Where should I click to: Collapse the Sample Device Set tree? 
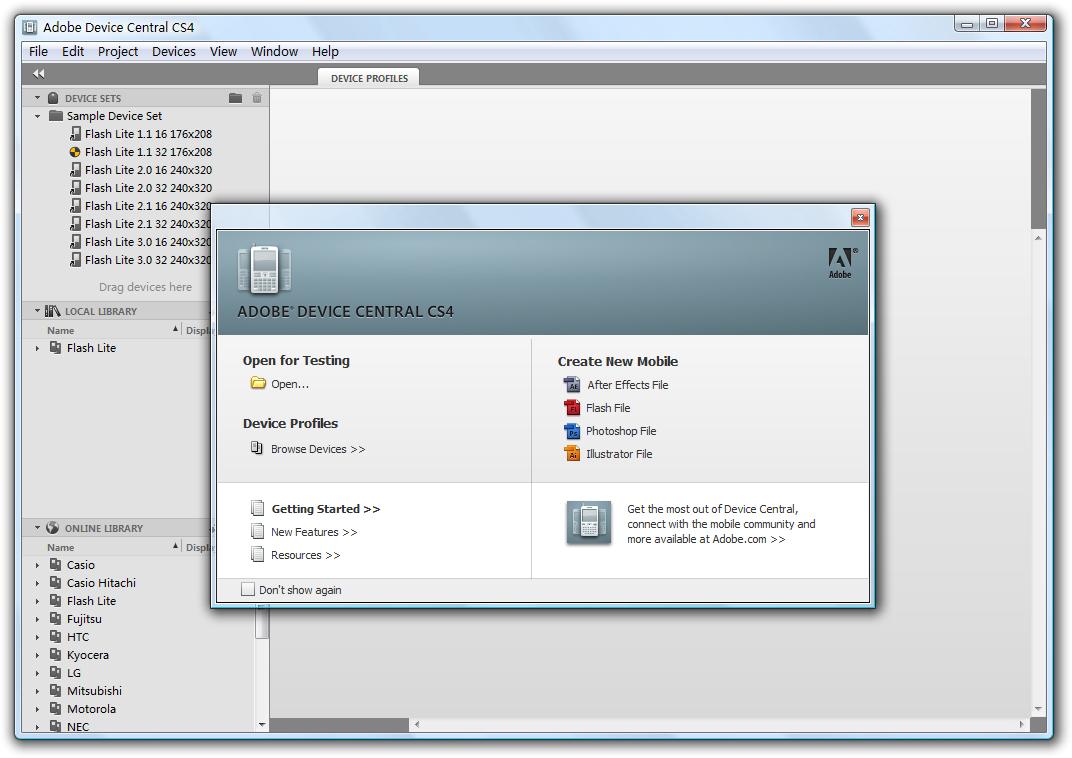[x=38, y=116]
